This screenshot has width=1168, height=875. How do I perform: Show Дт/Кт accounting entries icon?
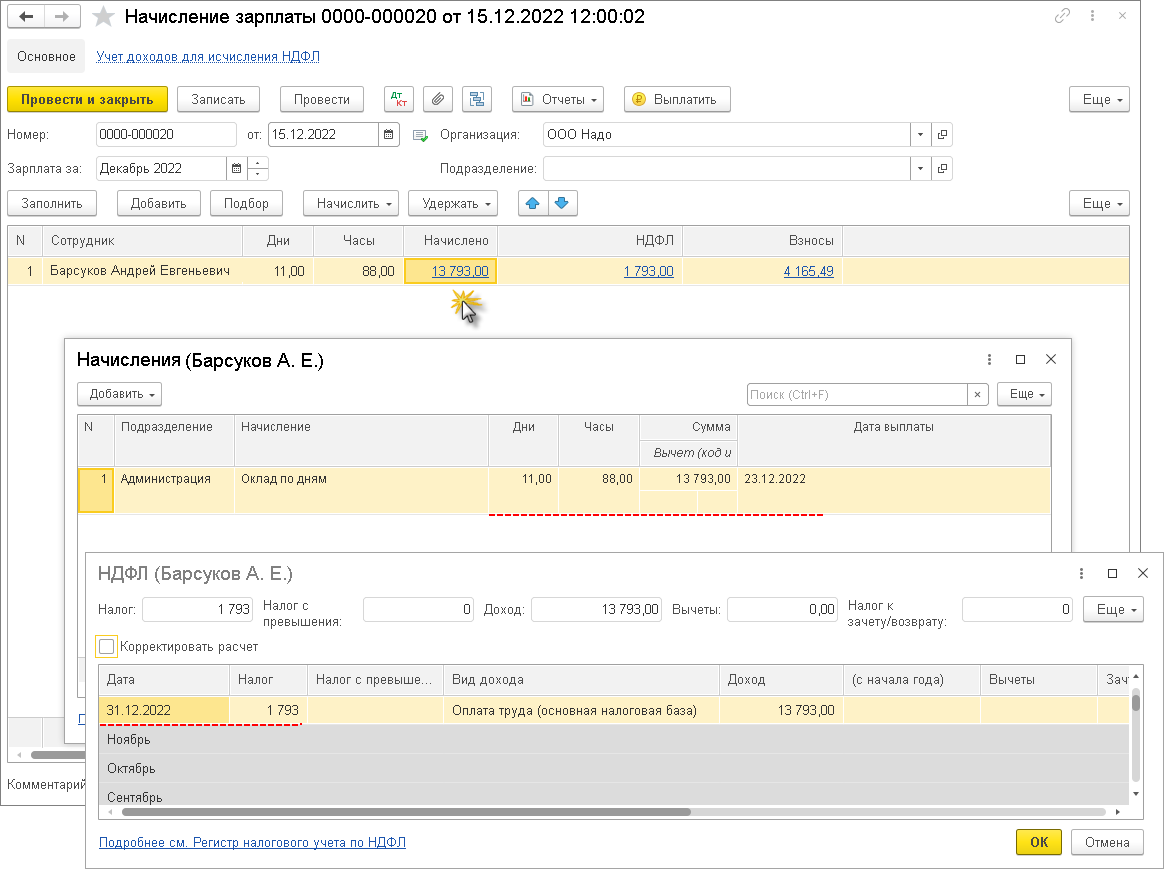tap(399, 99)
